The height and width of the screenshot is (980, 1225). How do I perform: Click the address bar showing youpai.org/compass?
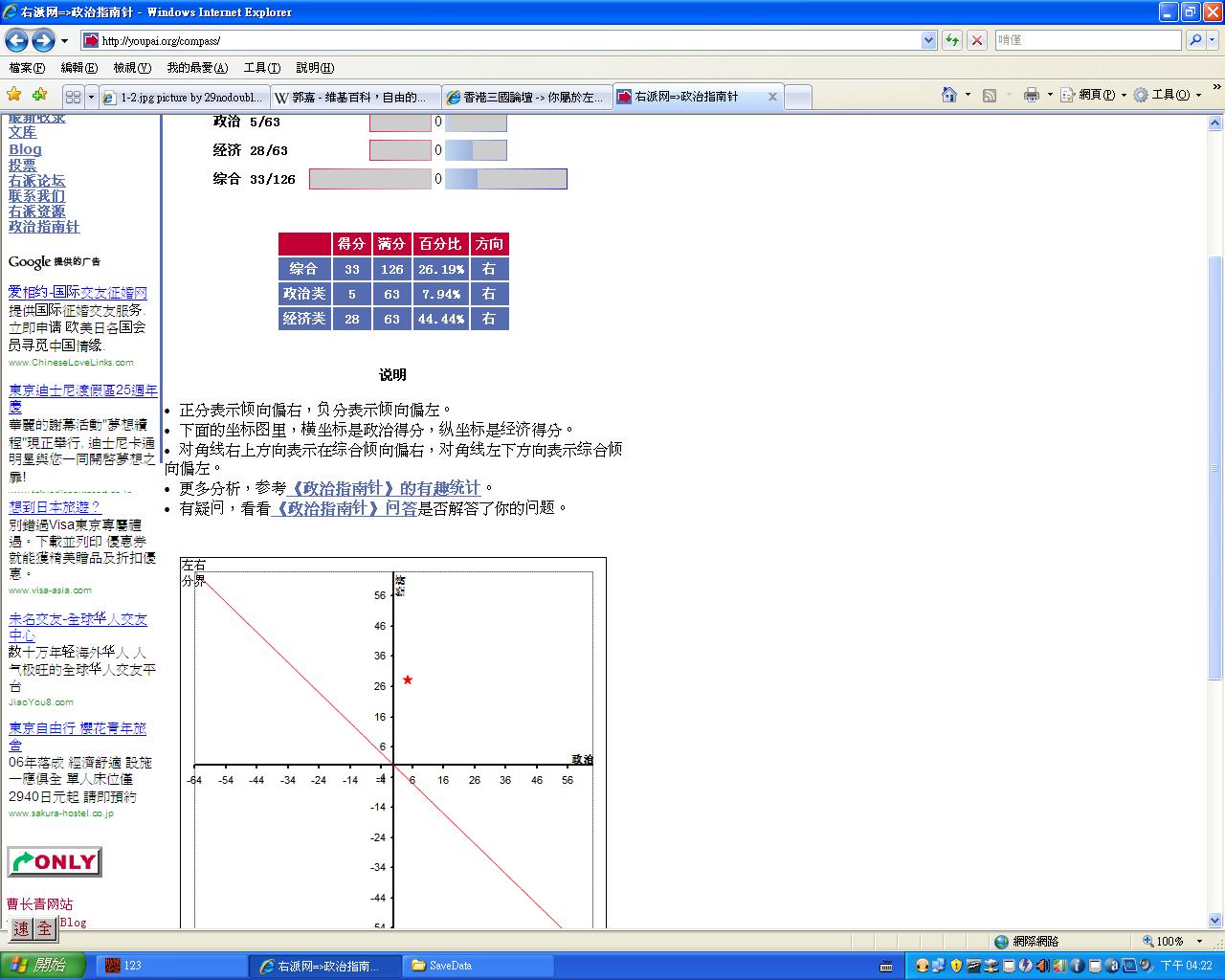501,40
